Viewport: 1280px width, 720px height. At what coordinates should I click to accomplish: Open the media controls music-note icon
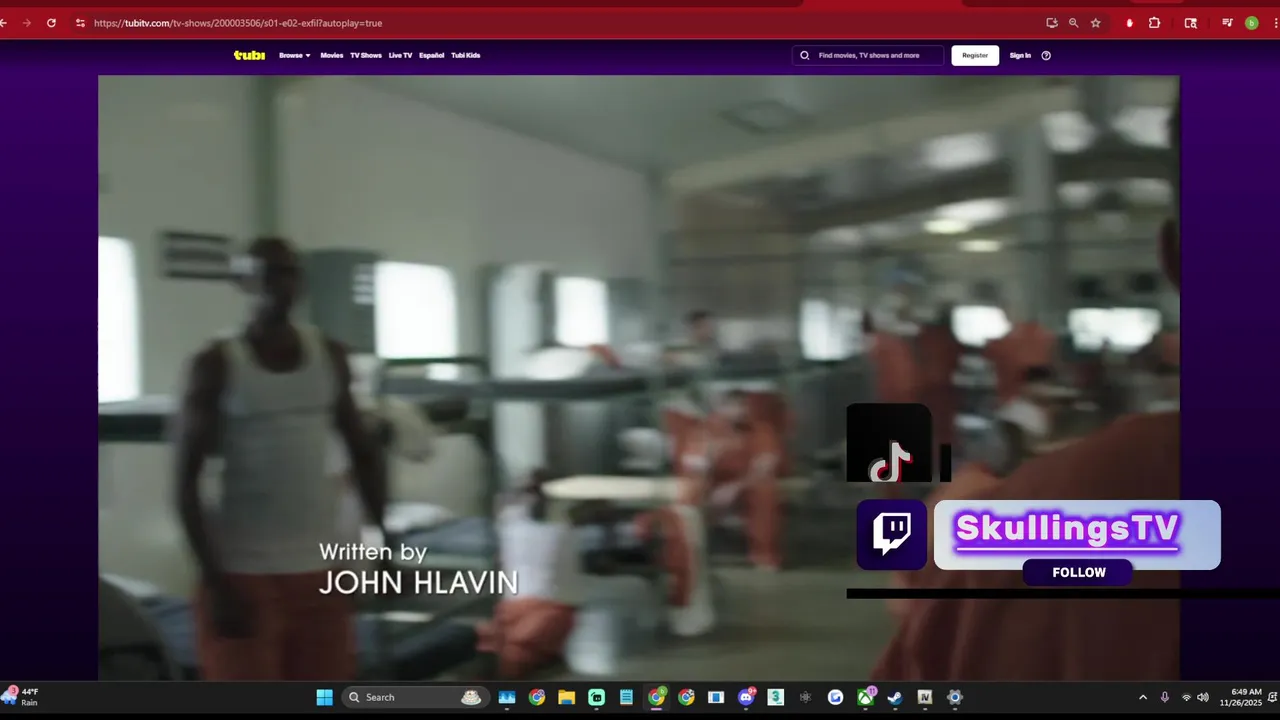(x=1228, y=23)
